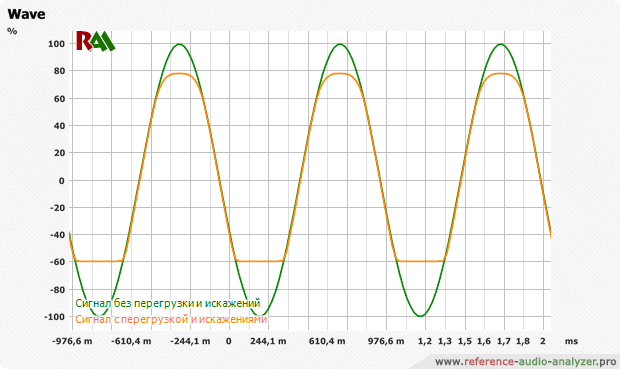Click the 0 label on the Y axis
Screen dimensions: 620x369
click(62, 181)
